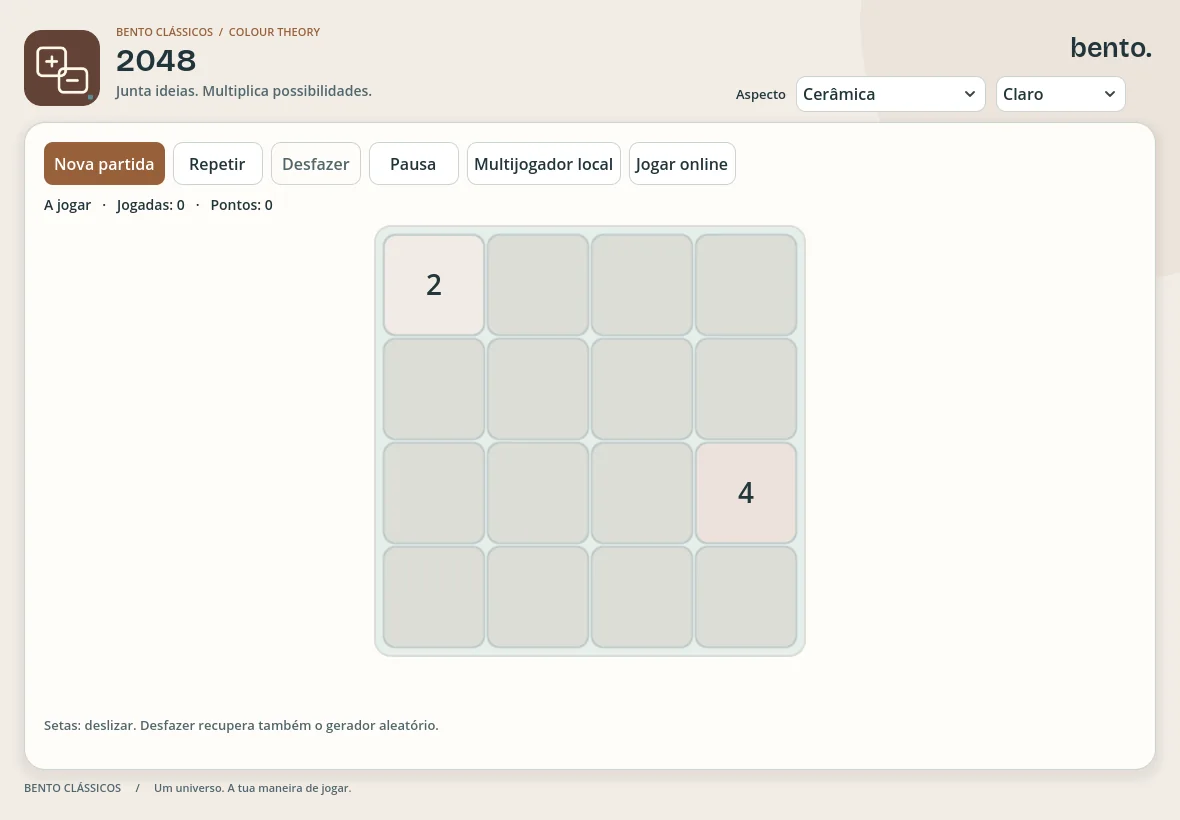Click the BENTO CLÁSSICOS breadcrumb at top
The image size is (1180, 820).
coord(164,32)
